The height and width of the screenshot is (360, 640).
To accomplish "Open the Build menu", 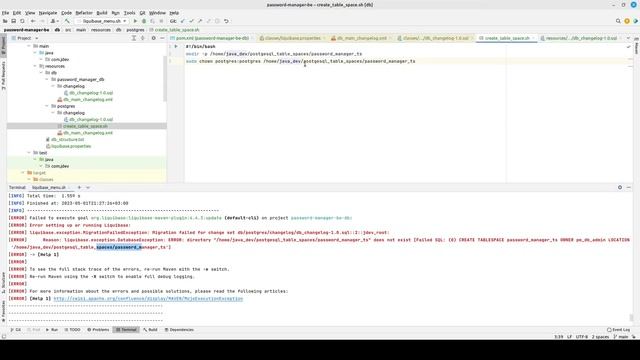I will point(102,13).
